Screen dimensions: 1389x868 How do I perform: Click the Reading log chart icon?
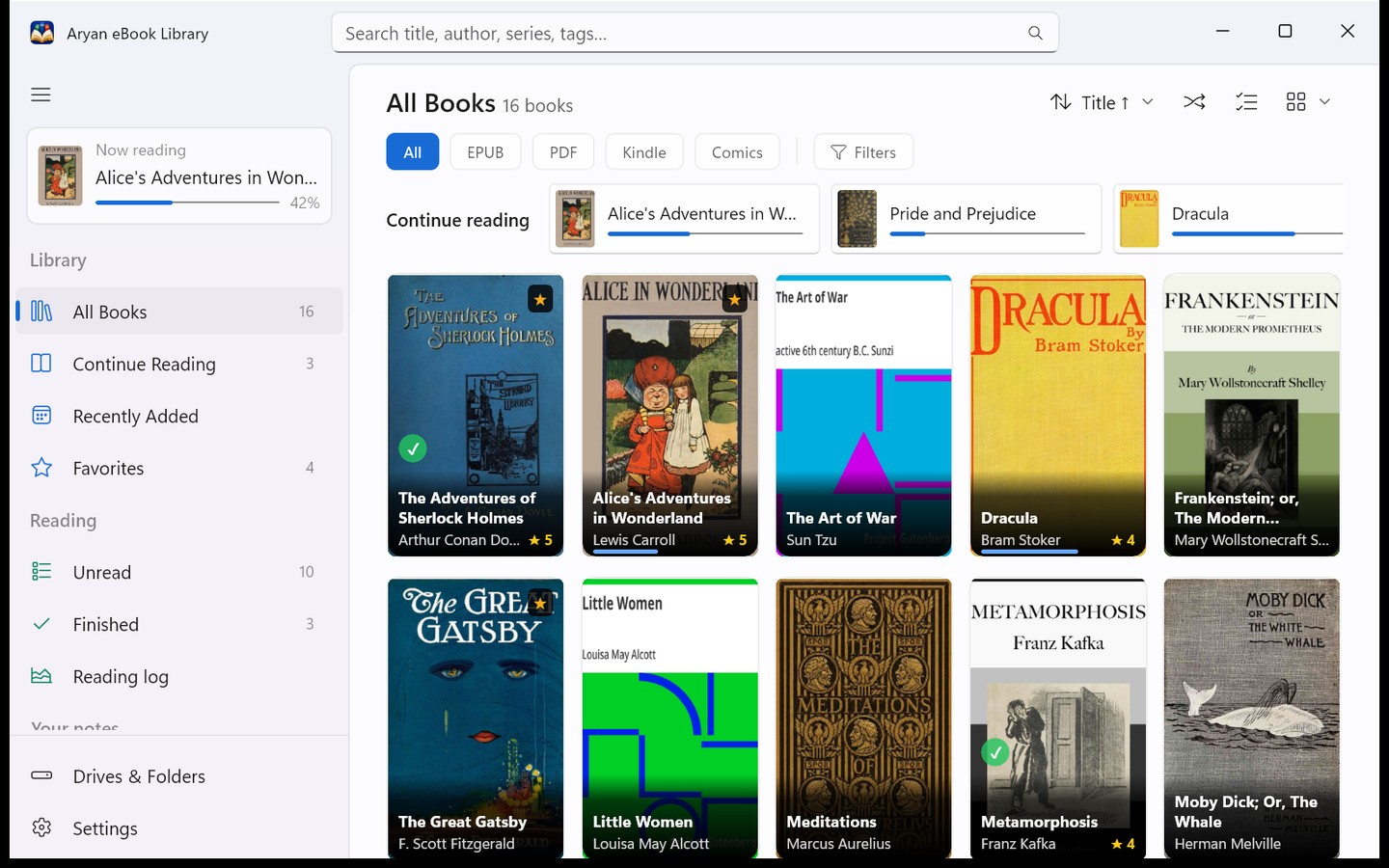point(41,676)
